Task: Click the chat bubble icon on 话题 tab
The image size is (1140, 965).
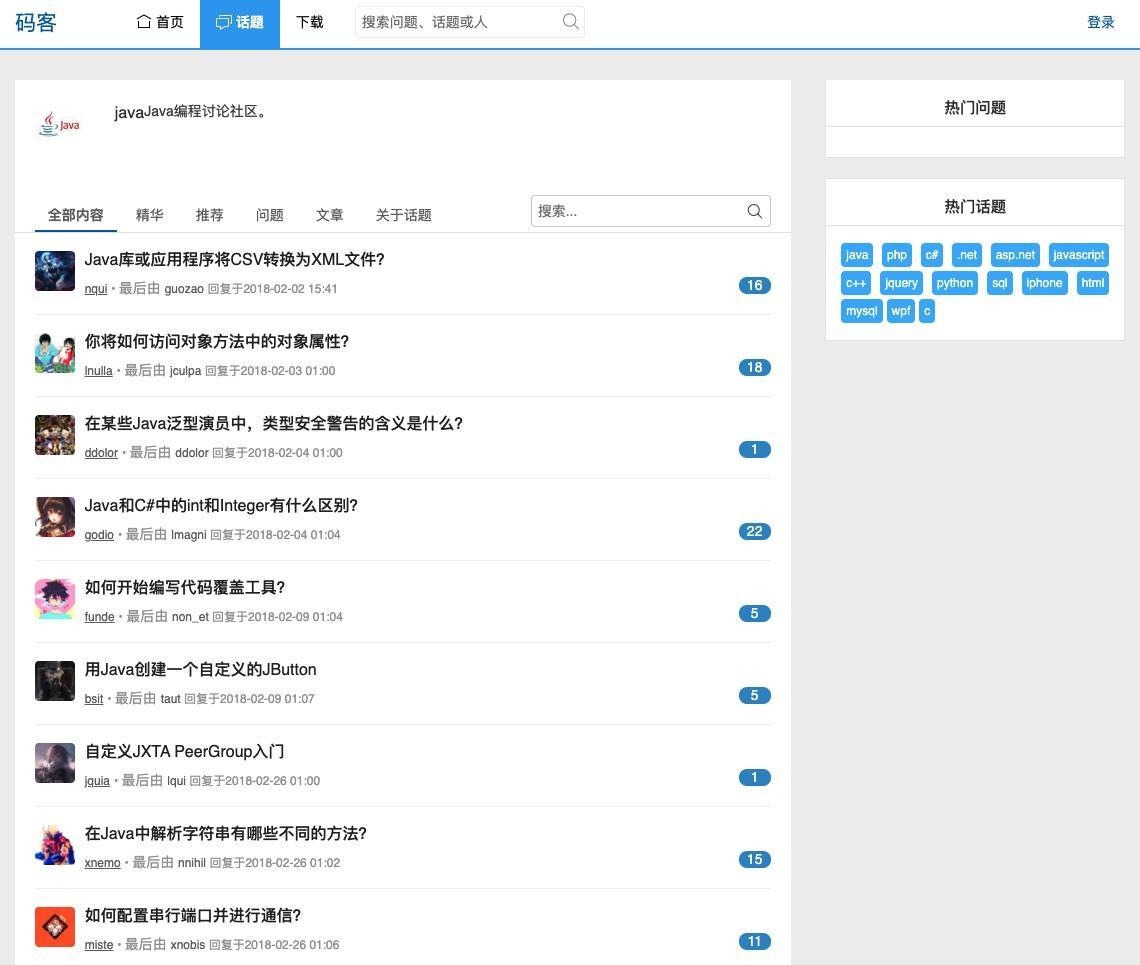Action: click(223, 21)
